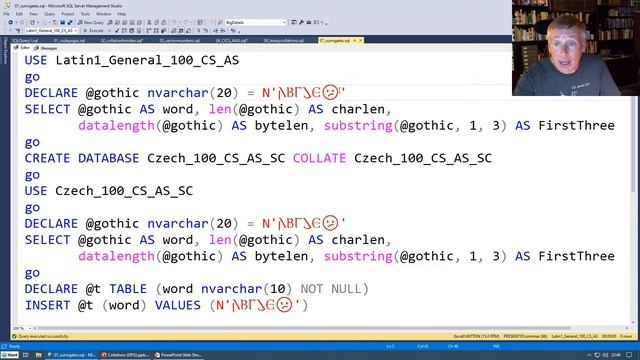Click the system tray clock
Image resolution: width=640 pixels, height=360 pixels.
pyautogui.click(x=616, y=355)
